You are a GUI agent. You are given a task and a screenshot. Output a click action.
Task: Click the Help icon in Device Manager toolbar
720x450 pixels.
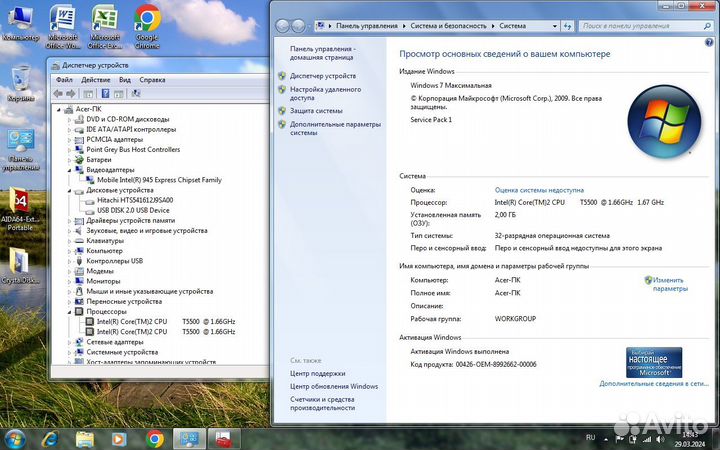click(105, 94)
